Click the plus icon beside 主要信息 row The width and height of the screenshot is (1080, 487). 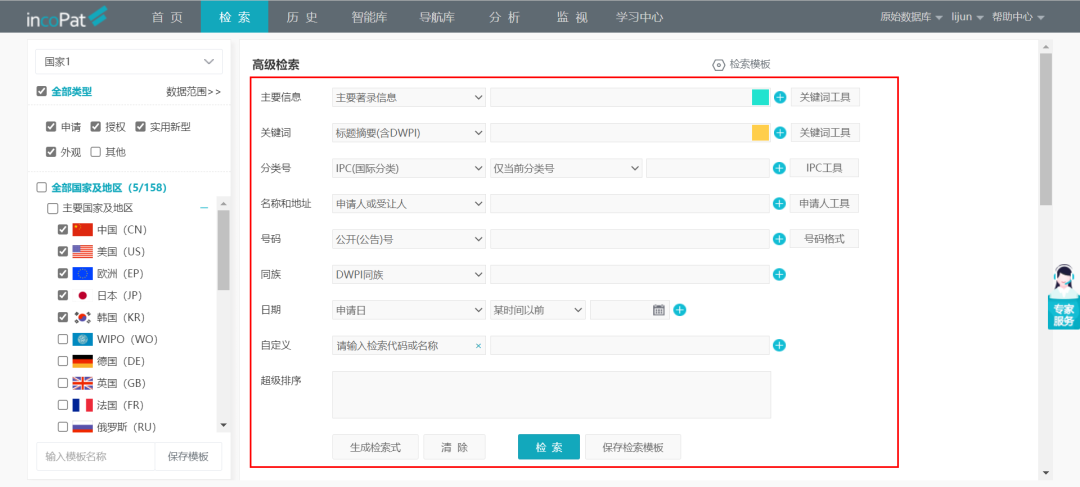click(x=780, y=98)
